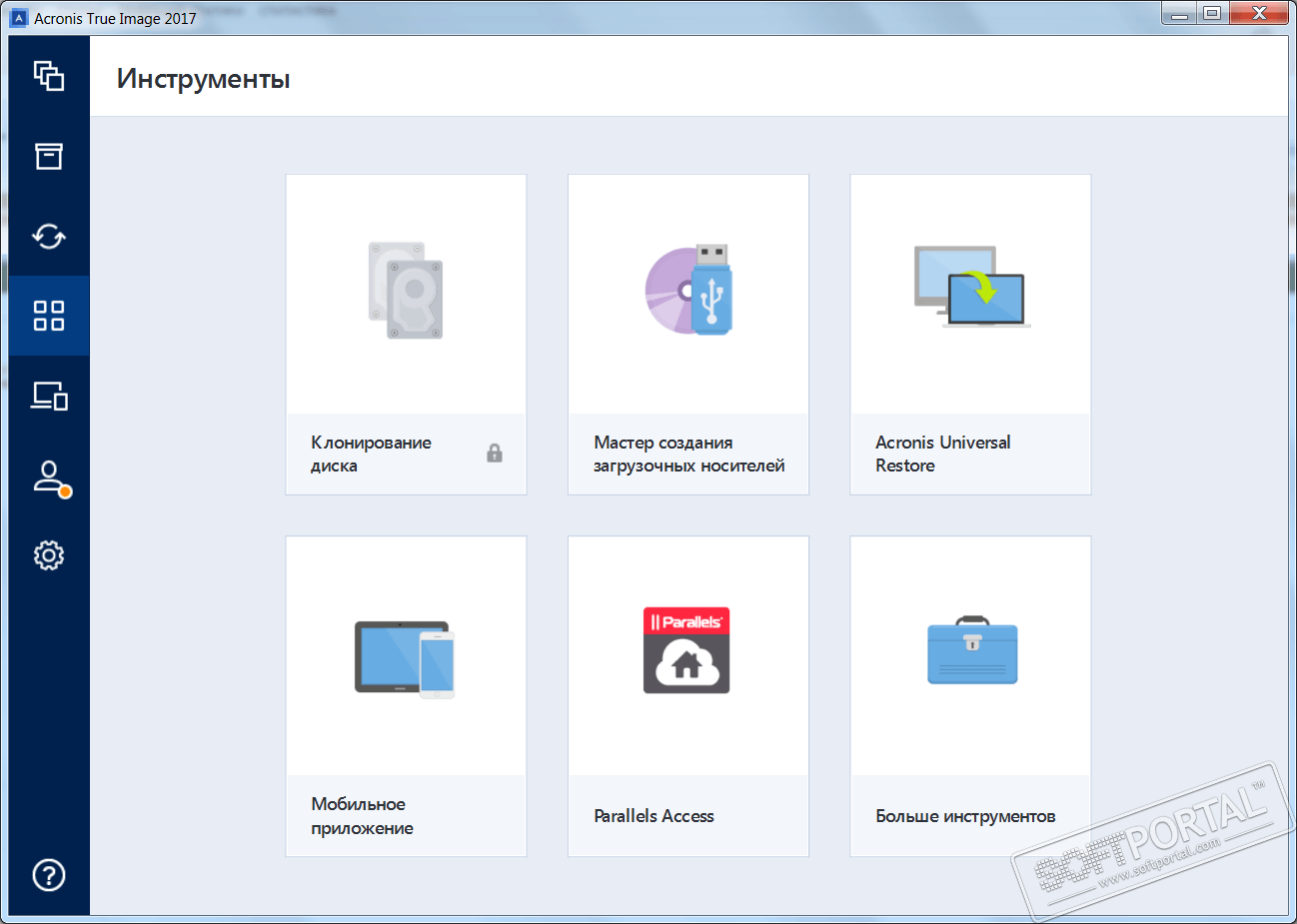1297x924 pixels.
Task: Click the Acronis True Image 2017 title text
Action: [x=115, y=18]
